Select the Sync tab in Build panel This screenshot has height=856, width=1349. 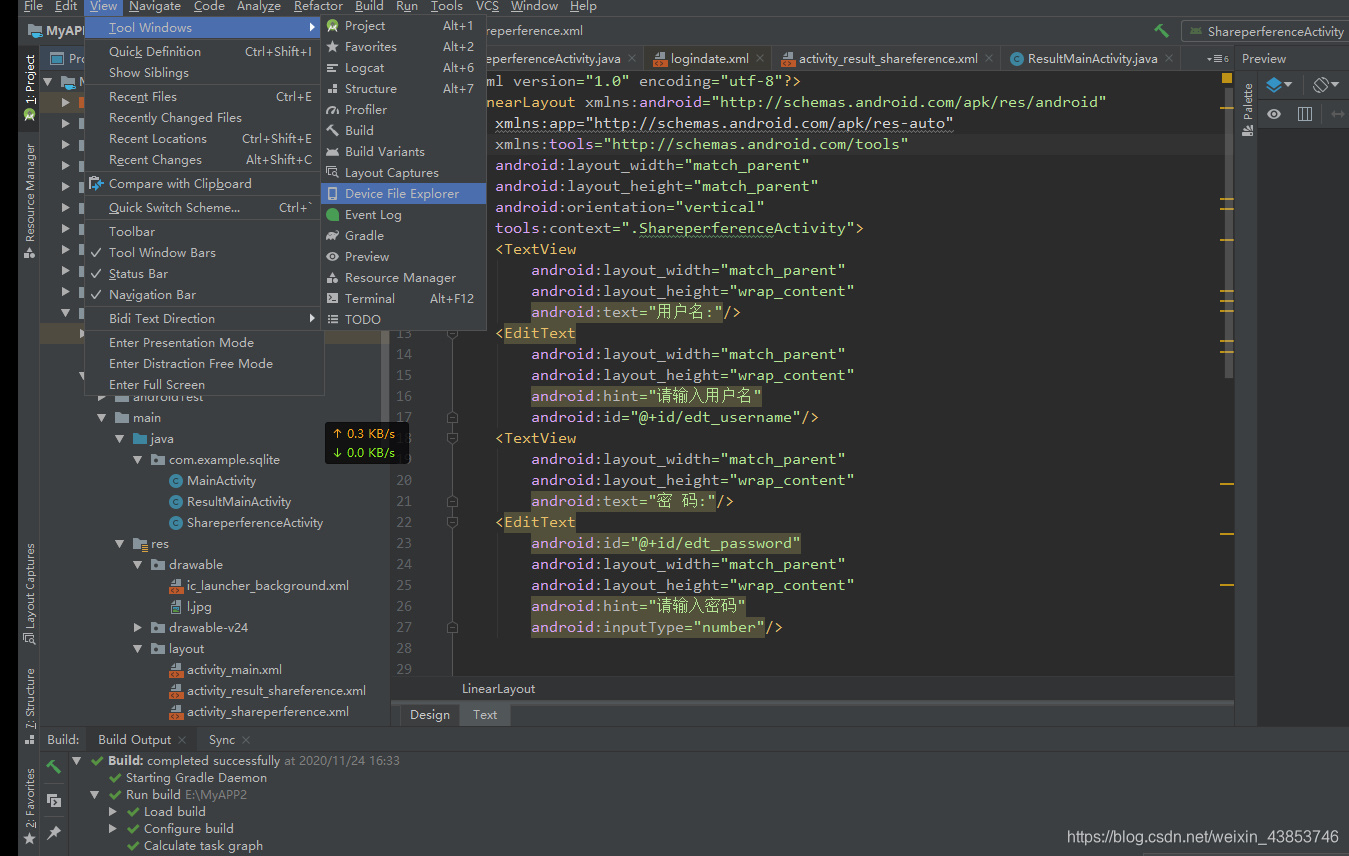click(222, 740)
